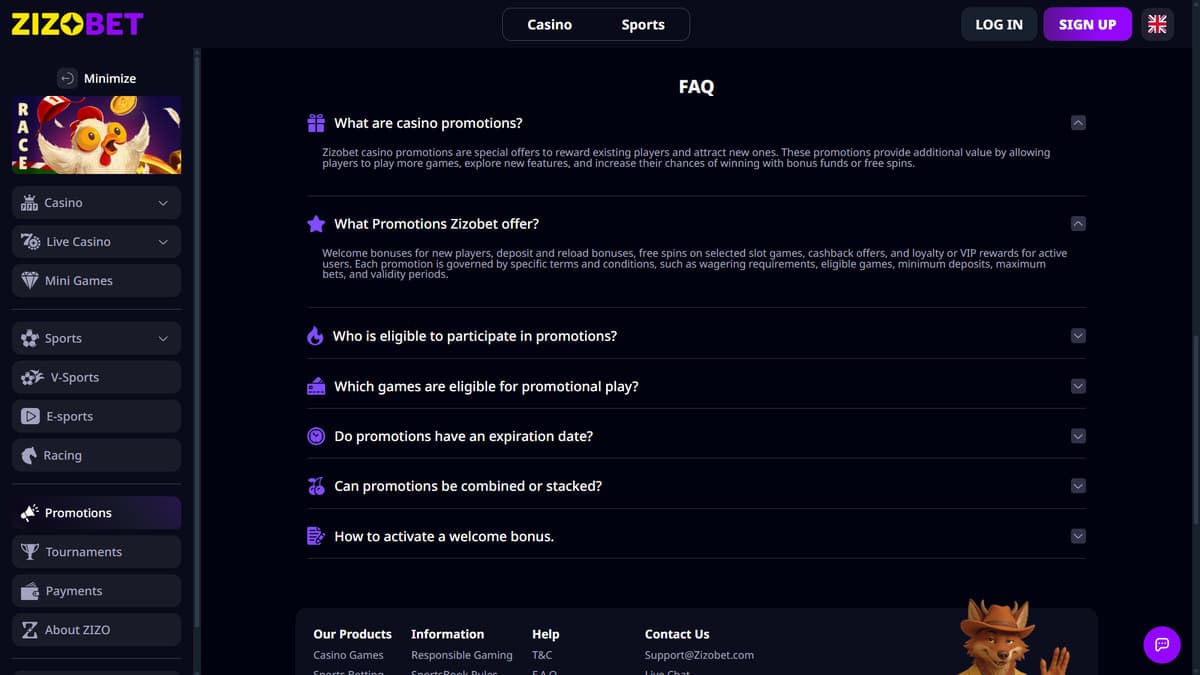Viewport: 1200px width, 675px height.
Task: Click the Minimize sidebar arrow icon
Action: (67, 78)
